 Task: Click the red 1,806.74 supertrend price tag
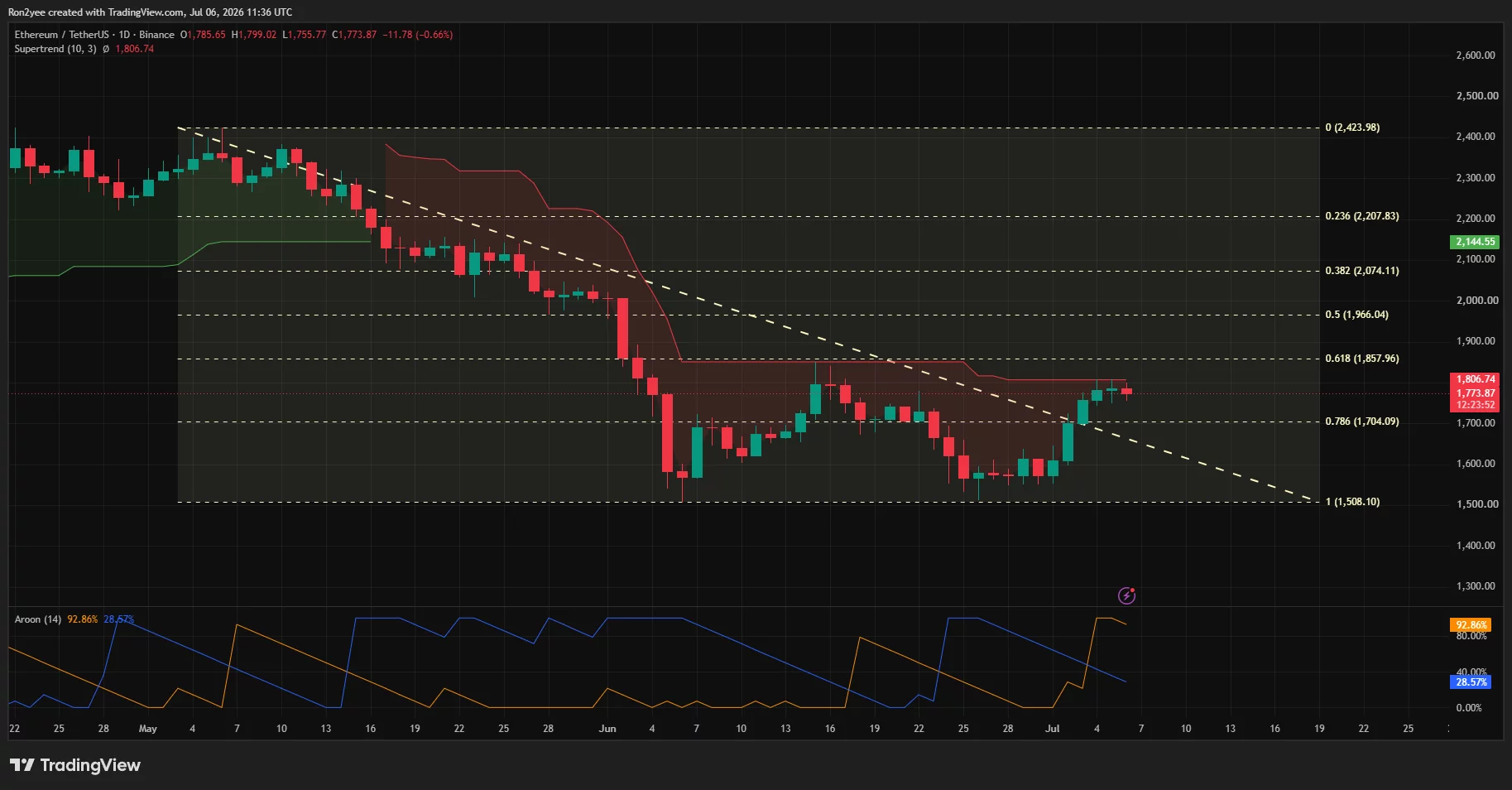coord(1475,379)
